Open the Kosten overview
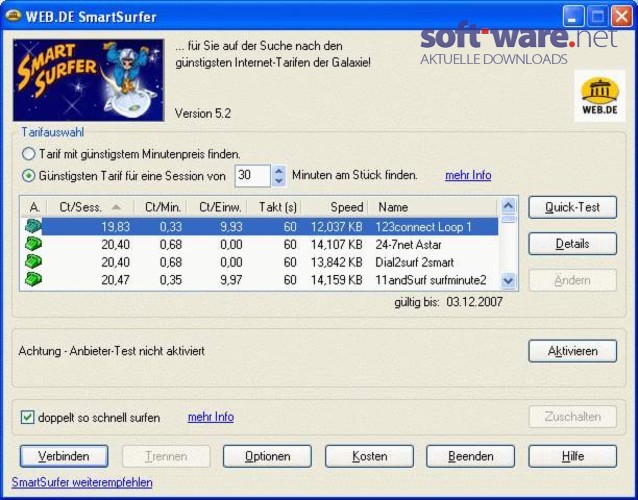 tap(369, 456)
